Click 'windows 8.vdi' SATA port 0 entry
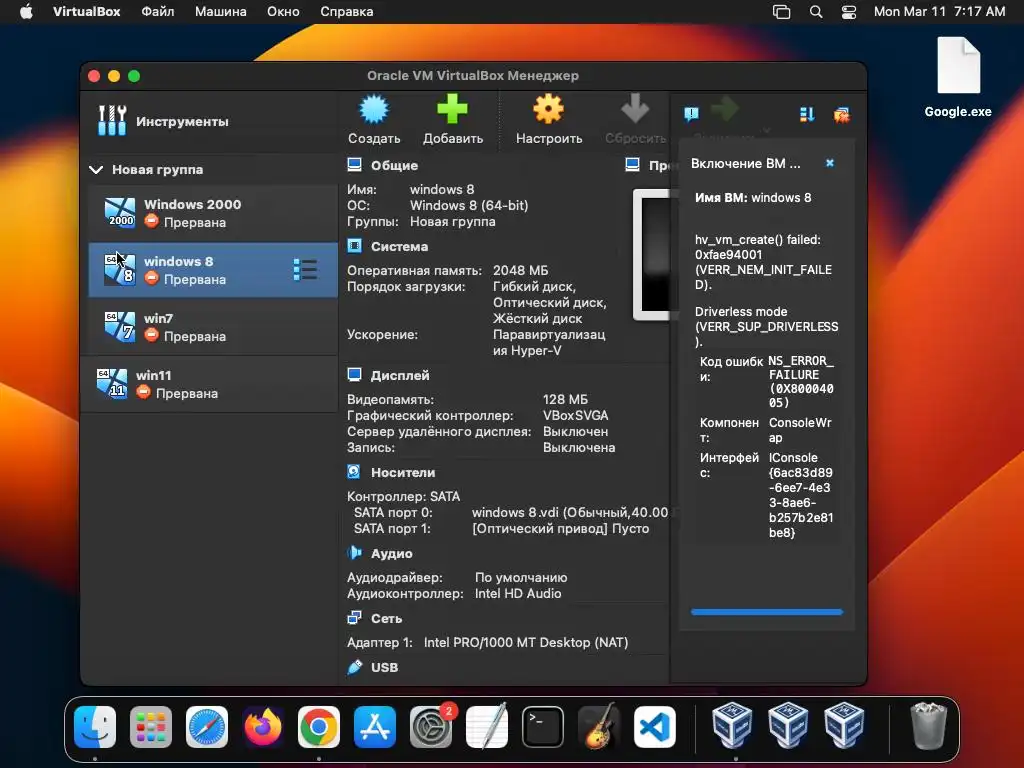 570,513
